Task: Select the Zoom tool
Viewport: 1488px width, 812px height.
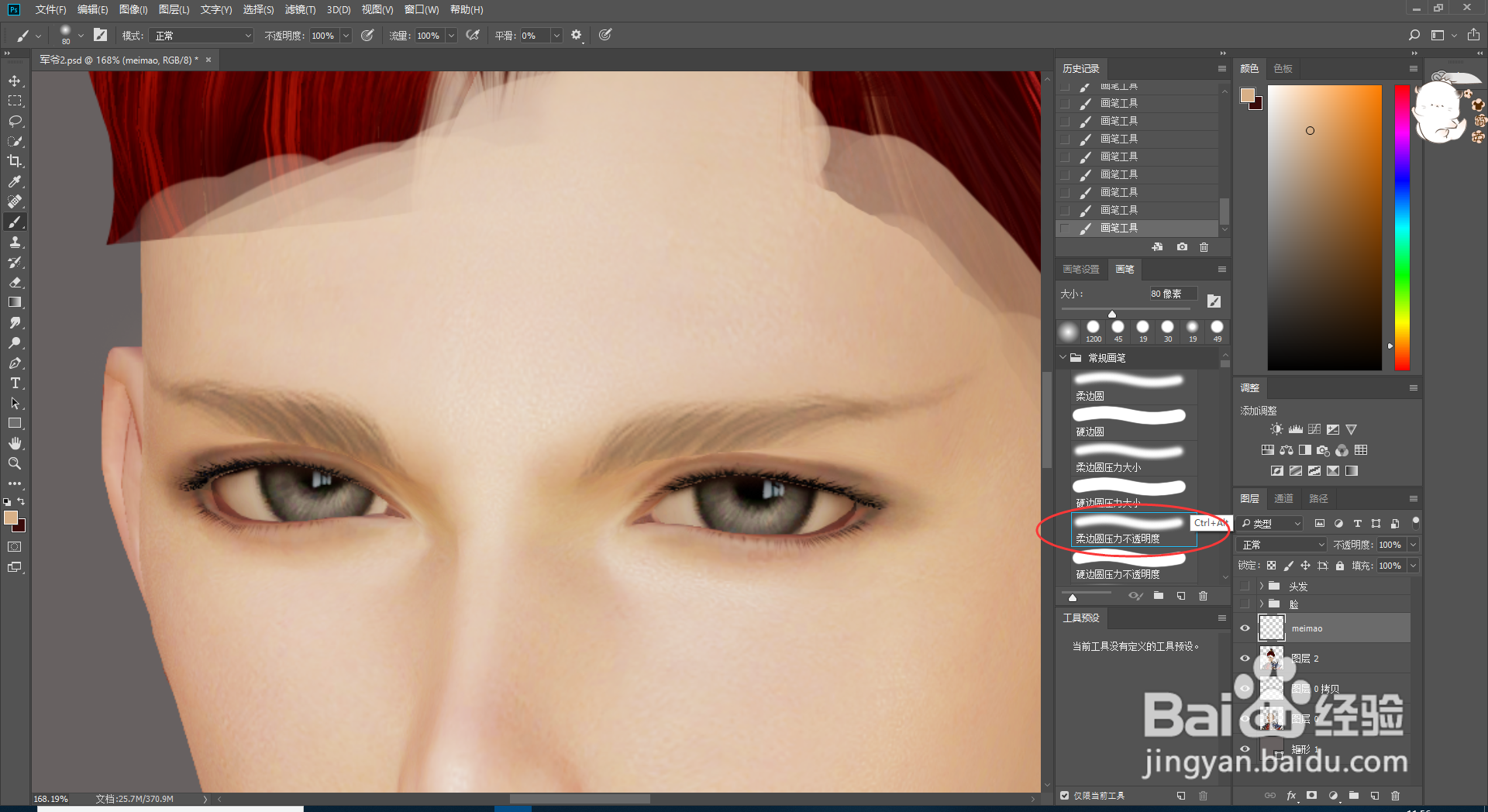Action: point(15,463)
